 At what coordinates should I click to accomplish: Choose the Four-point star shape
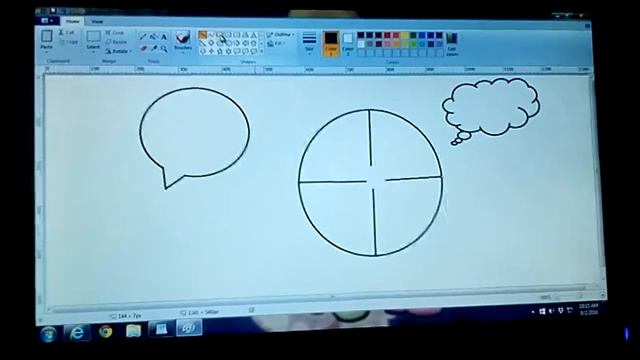point(211,51)
